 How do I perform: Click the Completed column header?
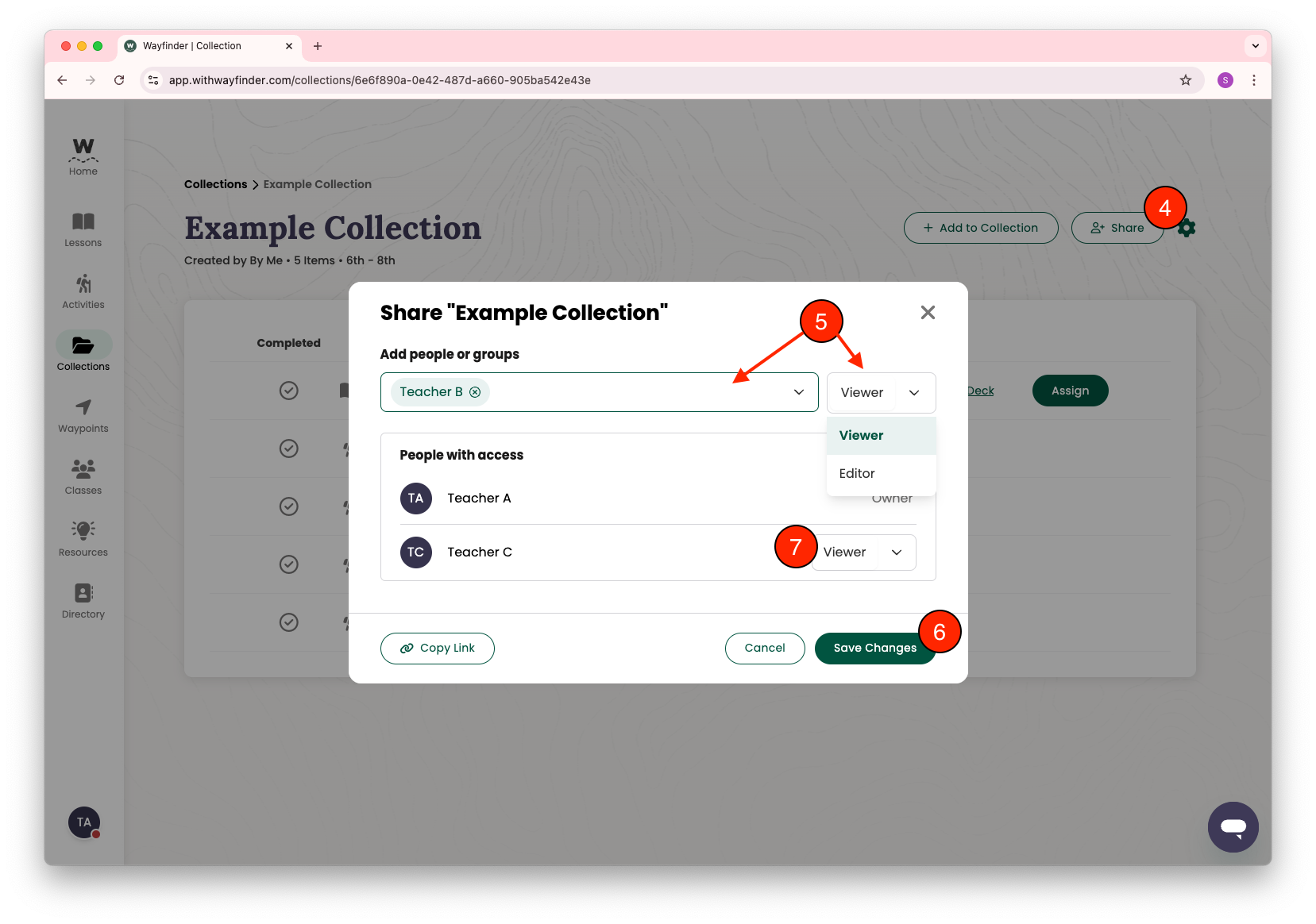click(x=288, y=343)
